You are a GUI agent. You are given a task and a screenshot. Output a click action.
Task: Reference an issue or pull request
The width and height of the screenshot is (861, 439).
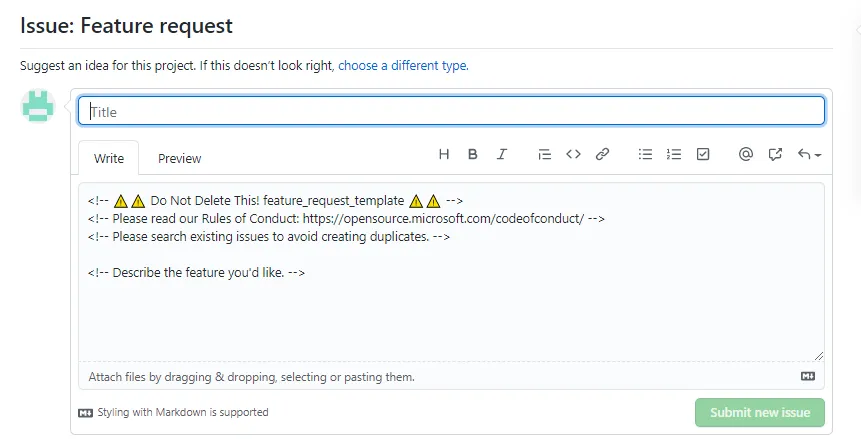coord(775,155)
